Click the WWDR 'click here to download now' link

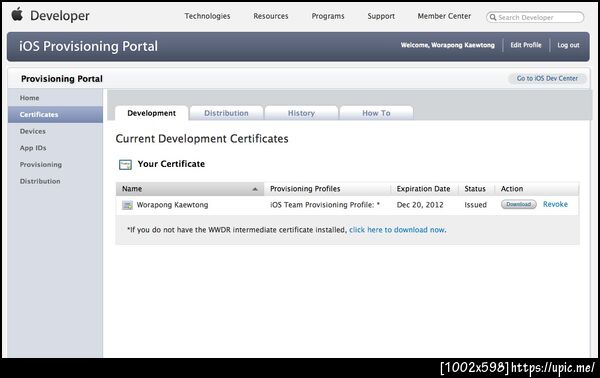398,230
